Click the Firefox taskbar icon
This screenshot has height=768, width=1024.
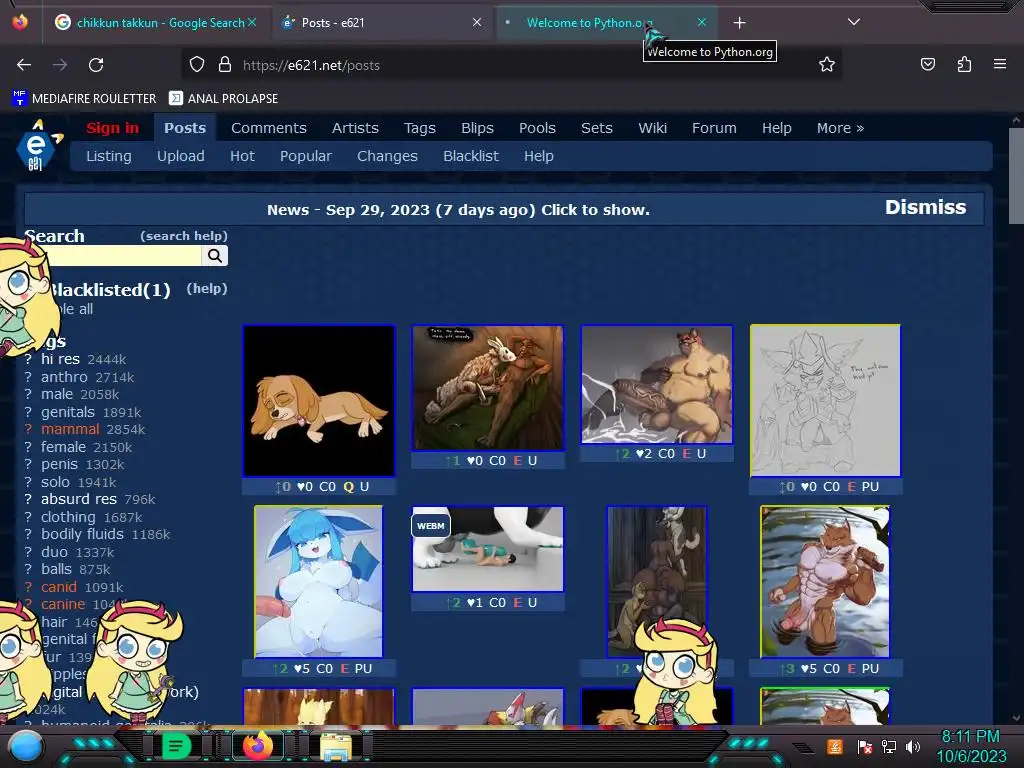[x=257, y=746]
